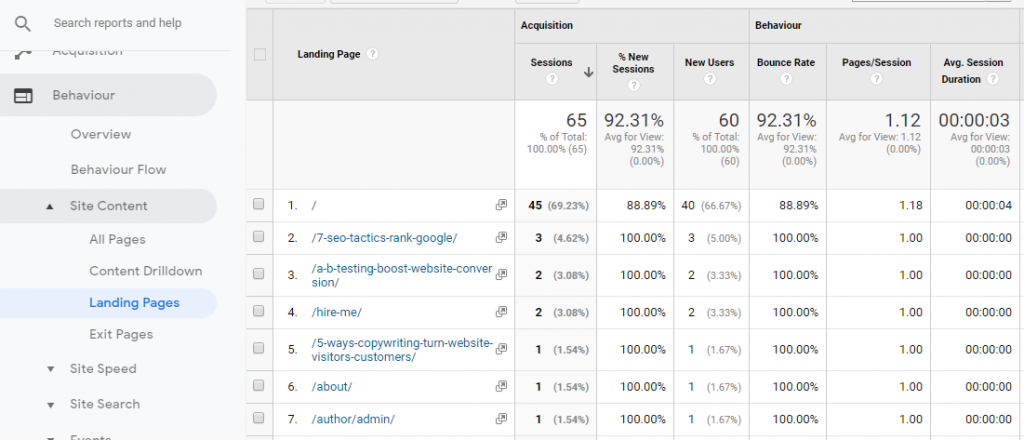The height and width of the screenshot is (440, 1024).
Task: Check the box for /7-seo-tactics-rank-google/ row
Action: pos(259,237)
